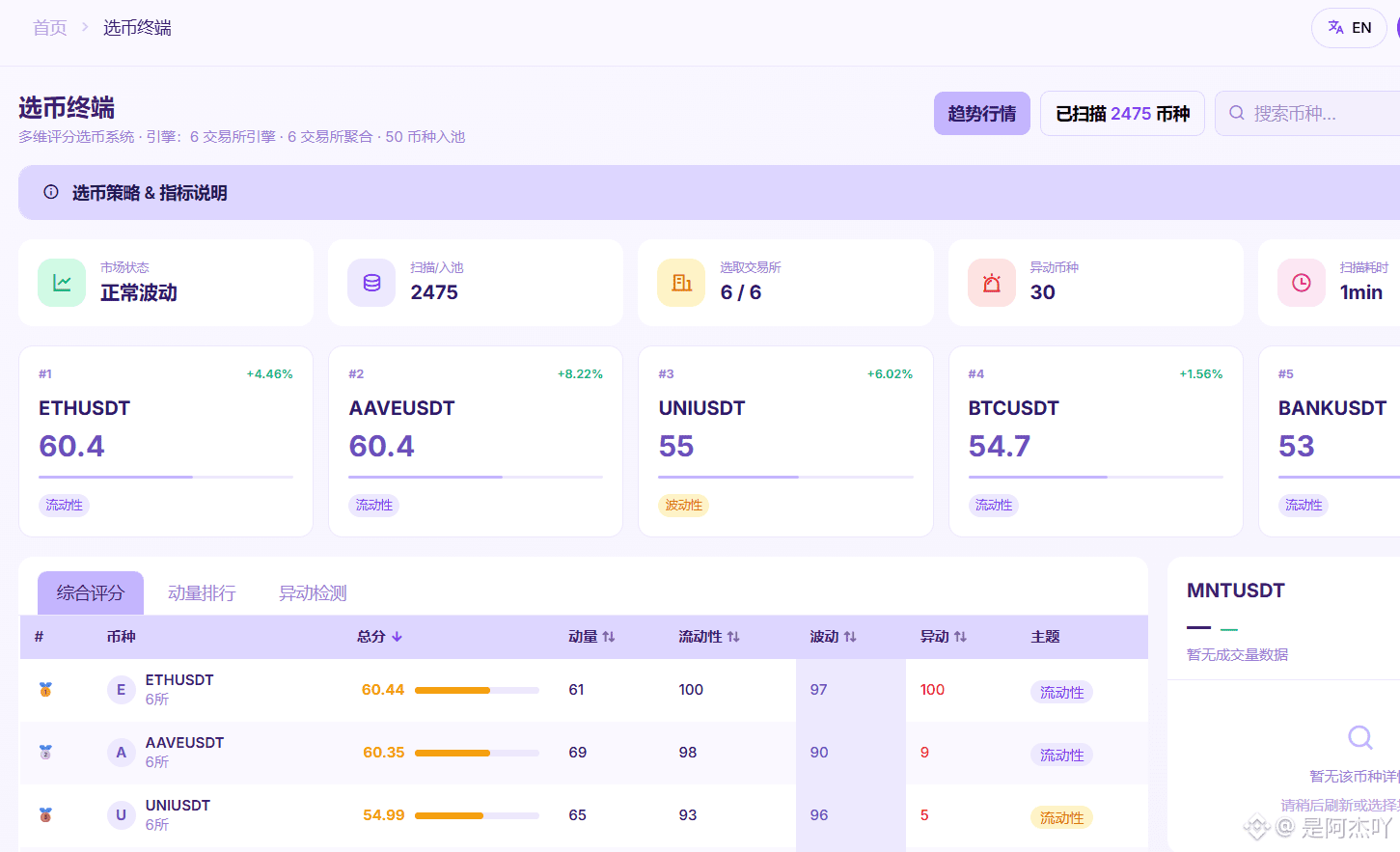Click the 正常波动 market status value
This screenshot has height=852, width=1400.
(x=139, y=292)
